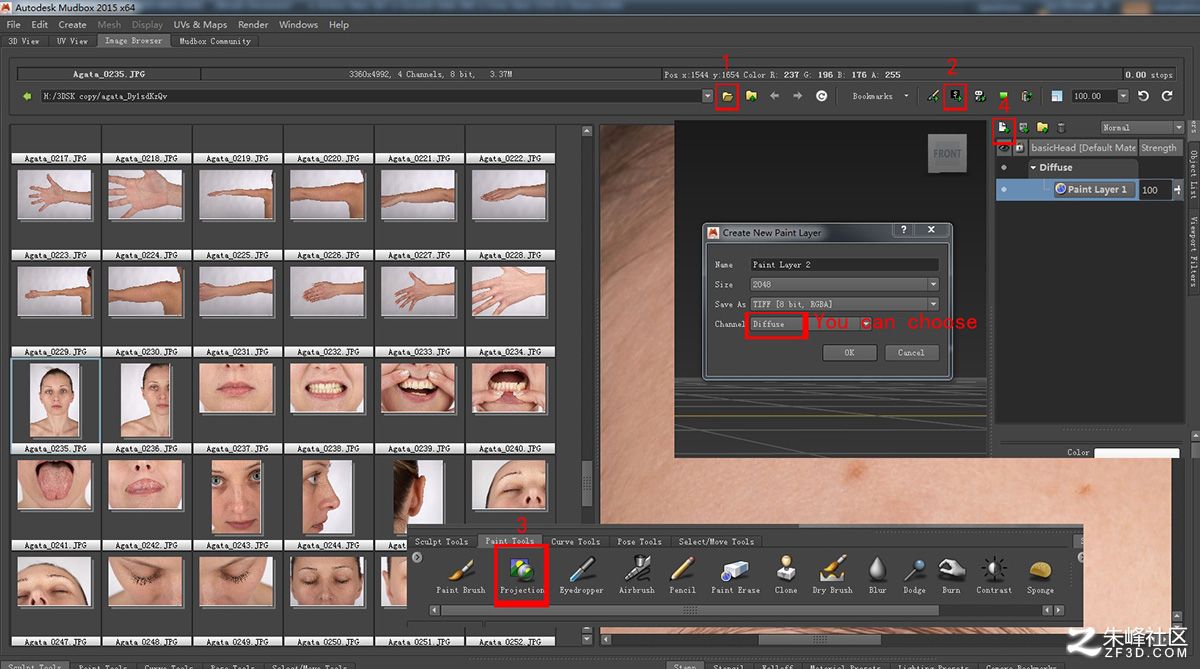
Task: Refresh the image browser folder
Action: [x=822, y=96]
